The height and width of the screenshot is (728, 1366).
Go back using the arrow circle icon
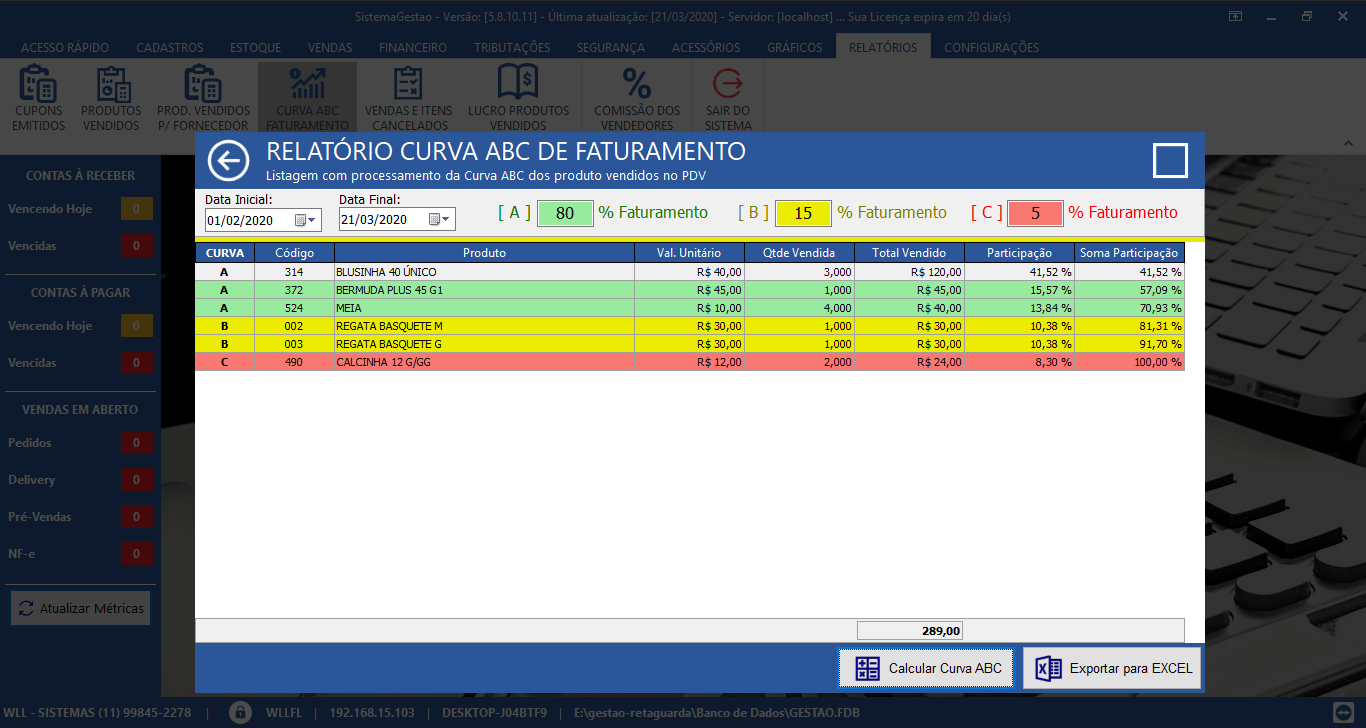pos(228,160)
